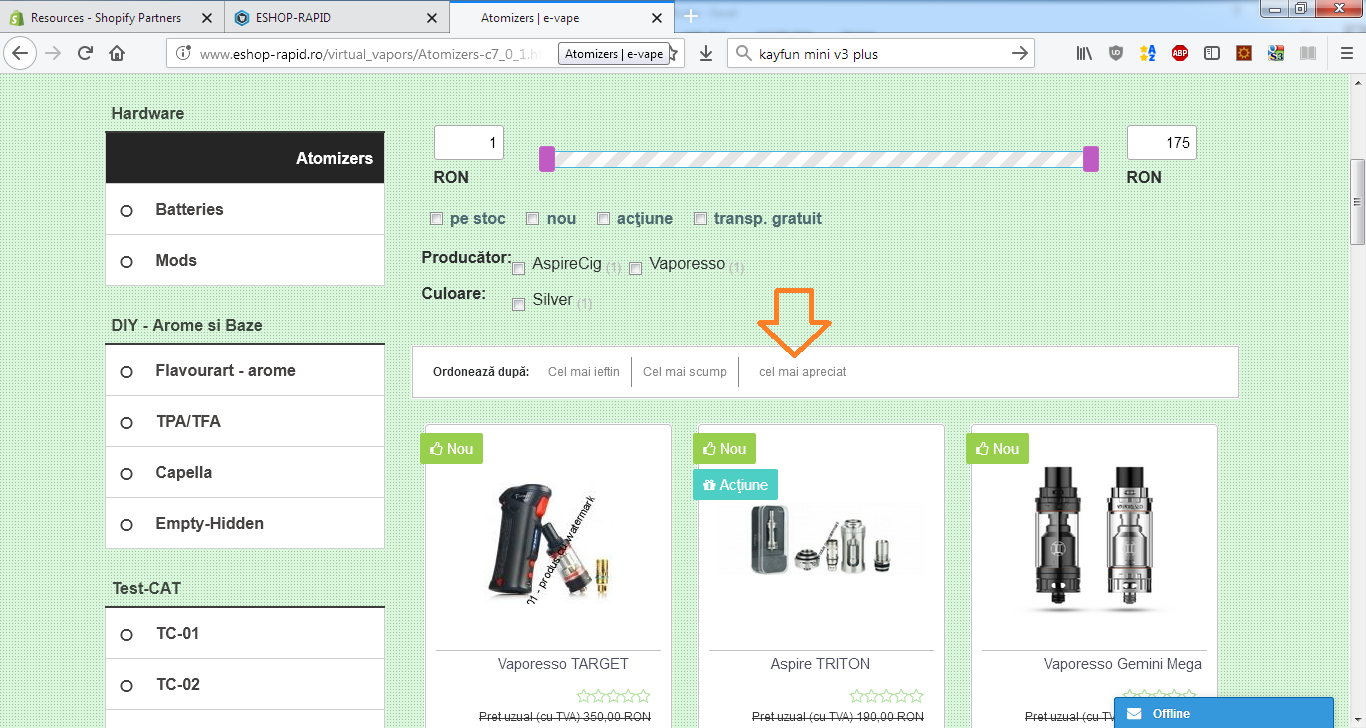Show site information icon in address bar
The height and width of the screenshot is (728, 1366).
183,54
